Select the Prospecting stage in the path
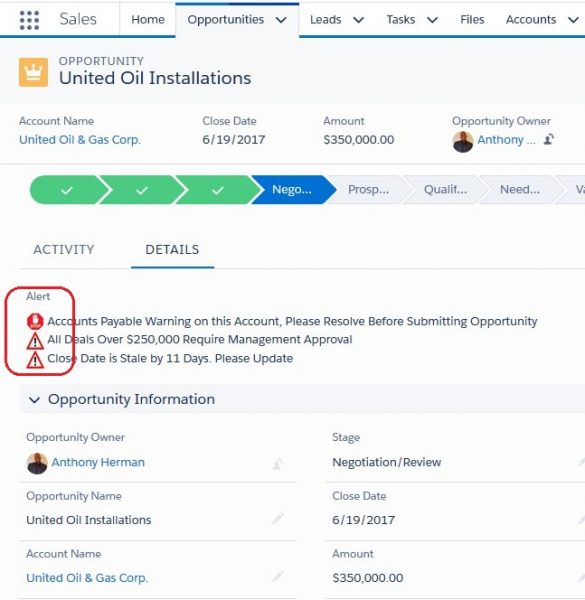Viewport: 585px width, 600px height. click(368, 189)
